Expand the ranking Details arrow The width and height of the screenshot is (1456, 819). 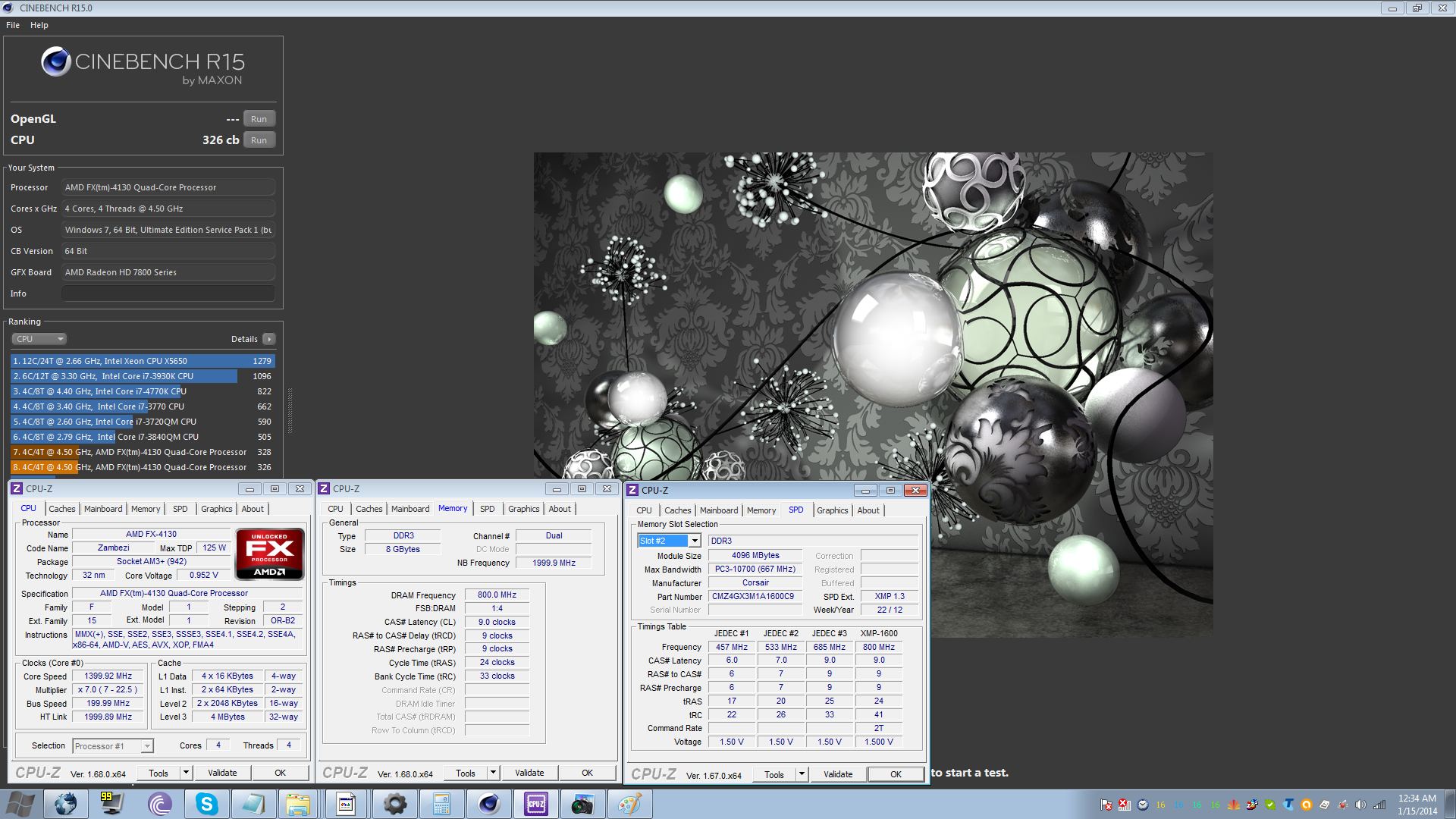tap(269, 339)
